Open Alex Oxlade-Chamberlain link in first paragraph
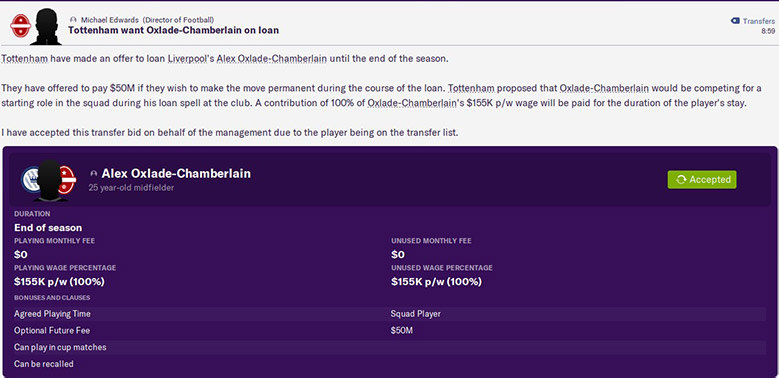 (x=272, y=59)
